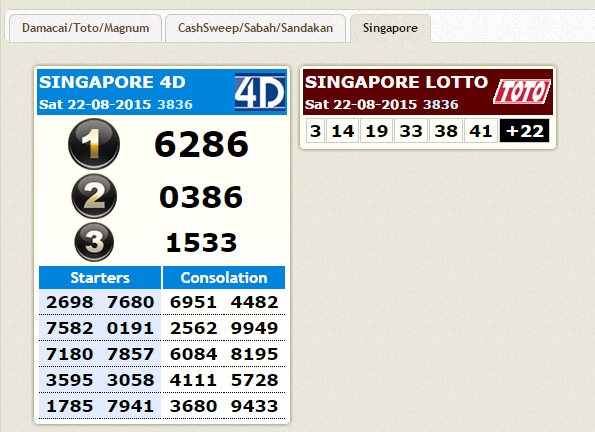Select additional lotto number +22
Viewport: 595px width, 432px height.
click(x=524, y=131)
